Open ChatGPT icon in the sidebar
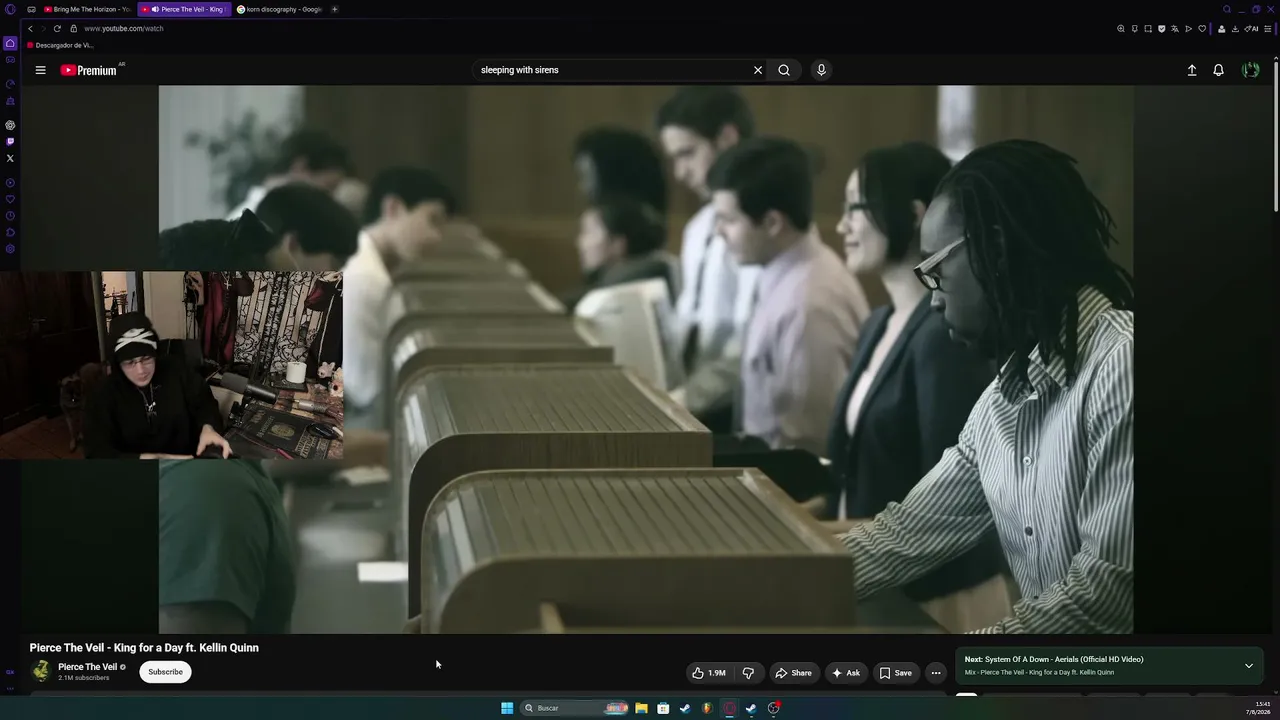This screenshot has height=720, width=1280. [10, 125]
